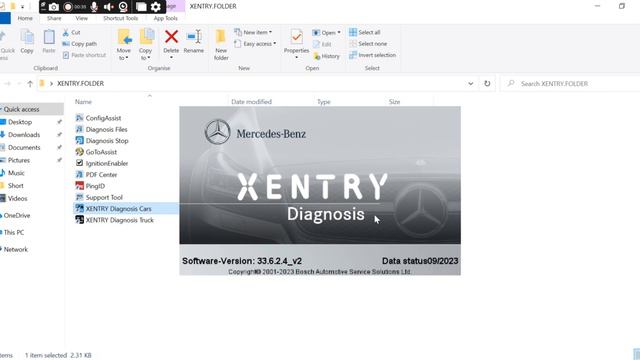Click Select none
The width and height of the screenshot is (640, 360).
tap(368, 44)
